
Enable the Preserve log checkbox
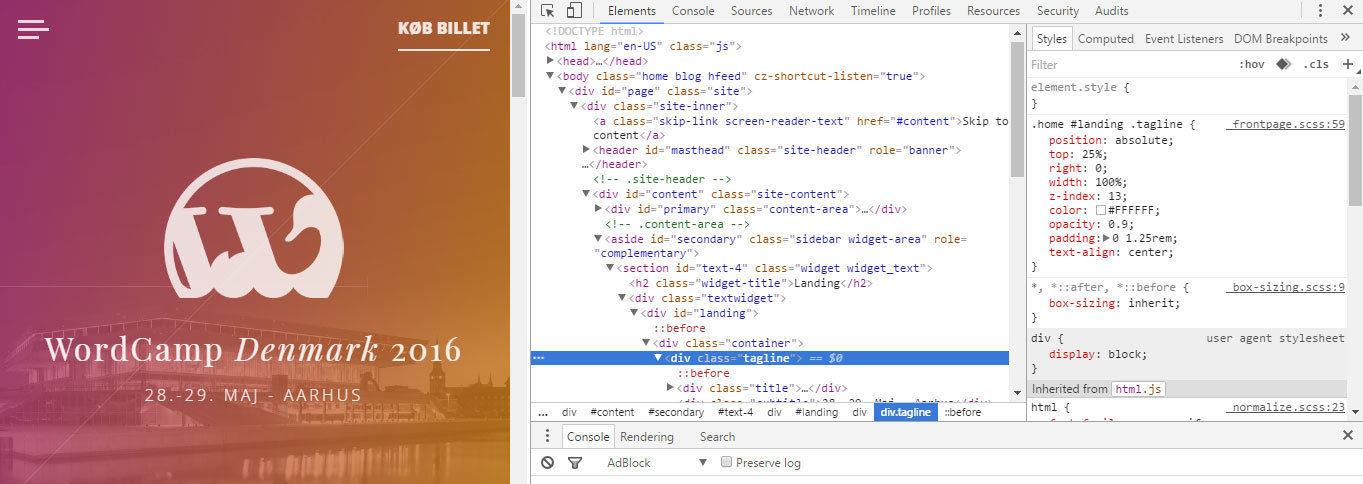point(727,463)
